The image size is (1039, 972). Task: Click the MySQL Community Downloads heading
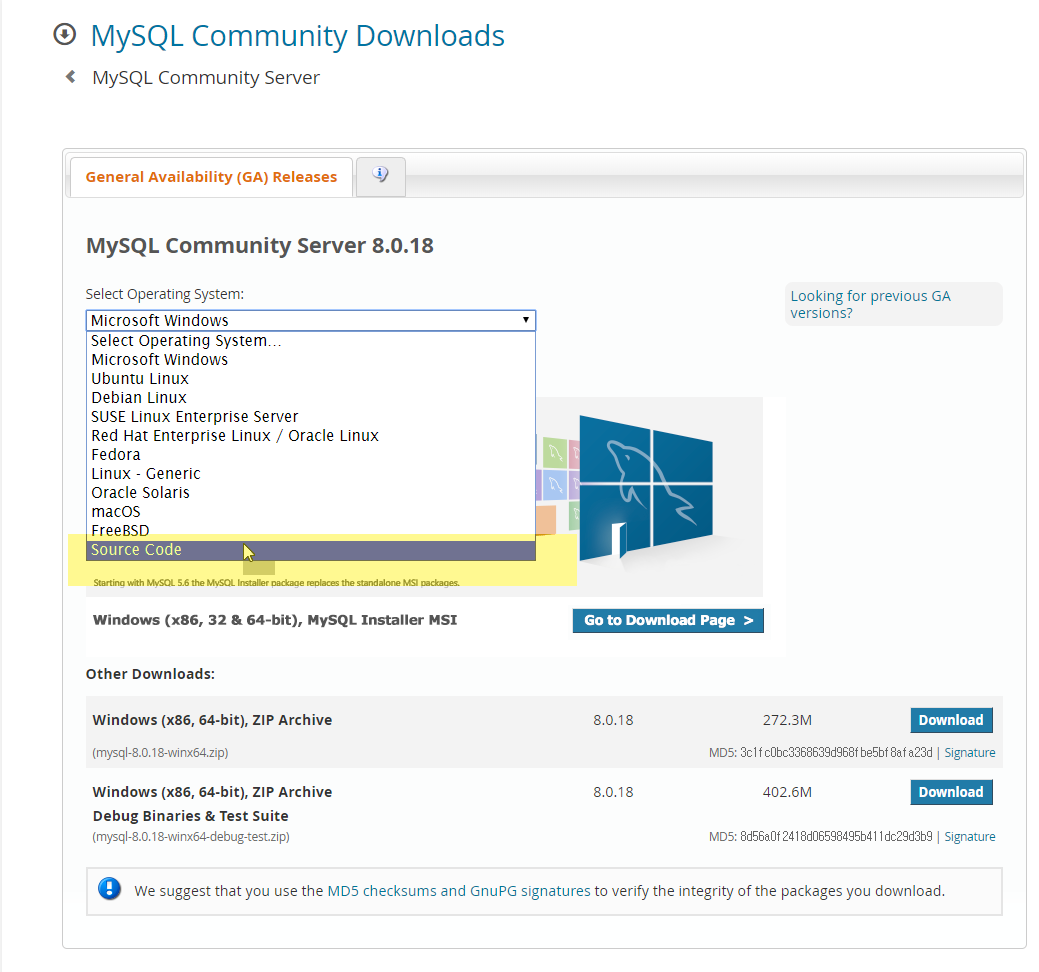pos(298,36)
